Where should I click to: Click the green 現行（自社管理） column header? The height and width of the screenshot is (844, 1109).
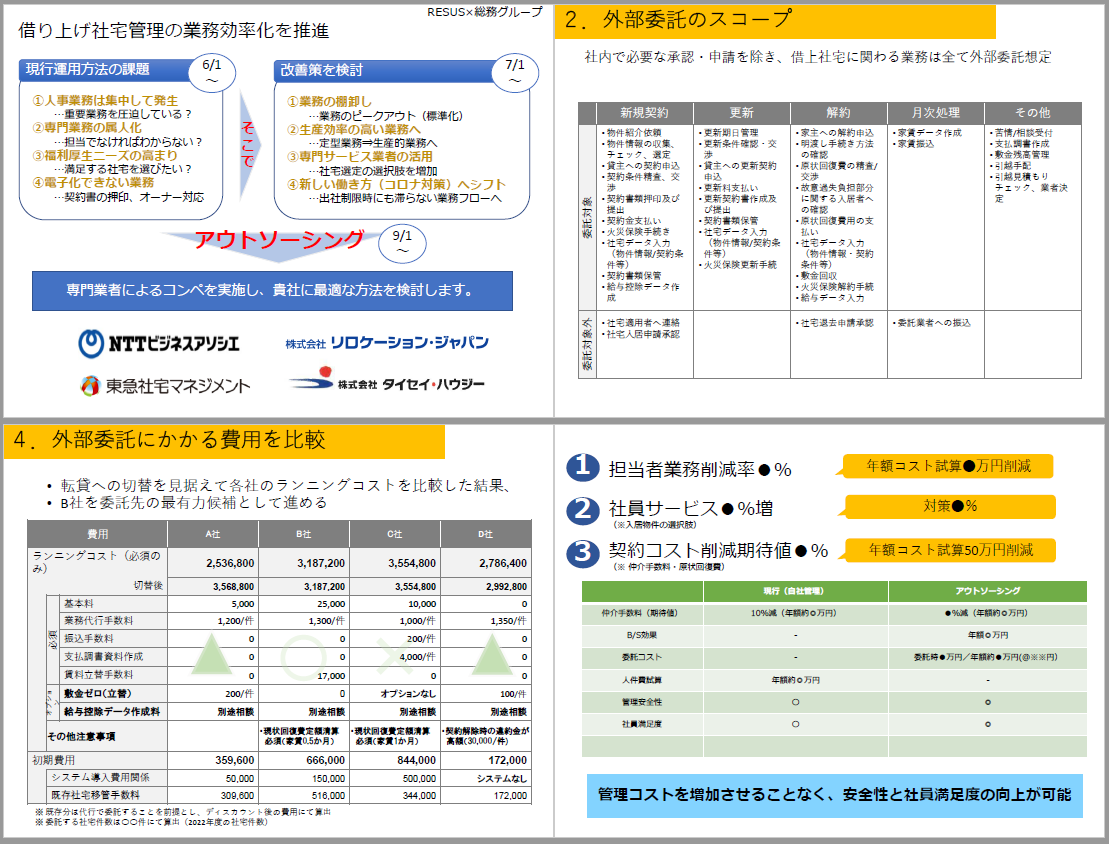coord(796,591)
